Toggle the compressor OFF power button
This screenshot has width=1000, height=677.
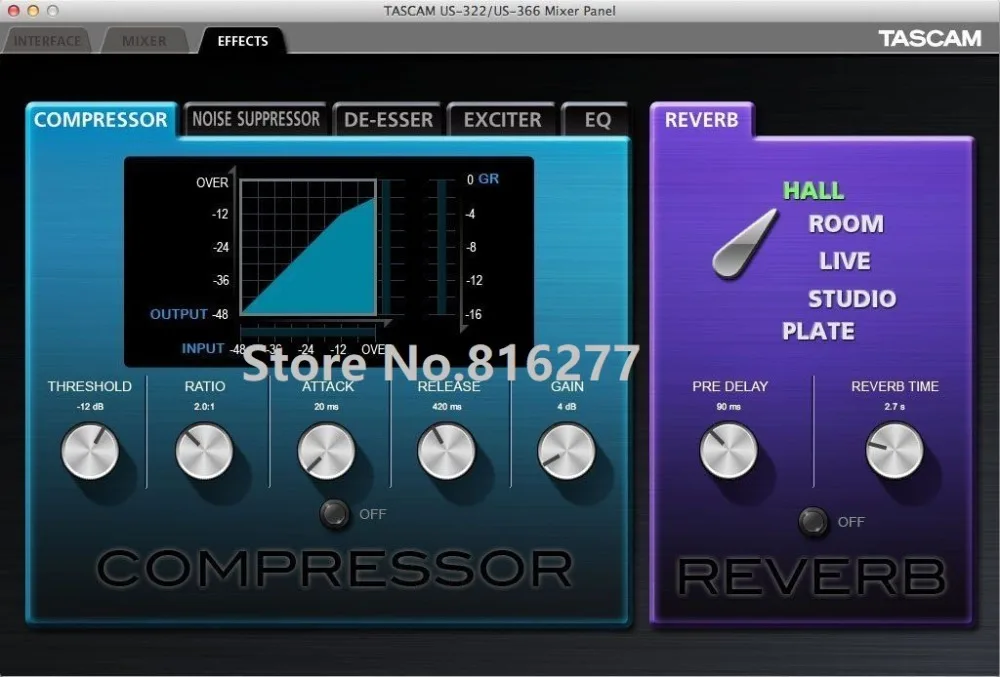tap(335, 514)
